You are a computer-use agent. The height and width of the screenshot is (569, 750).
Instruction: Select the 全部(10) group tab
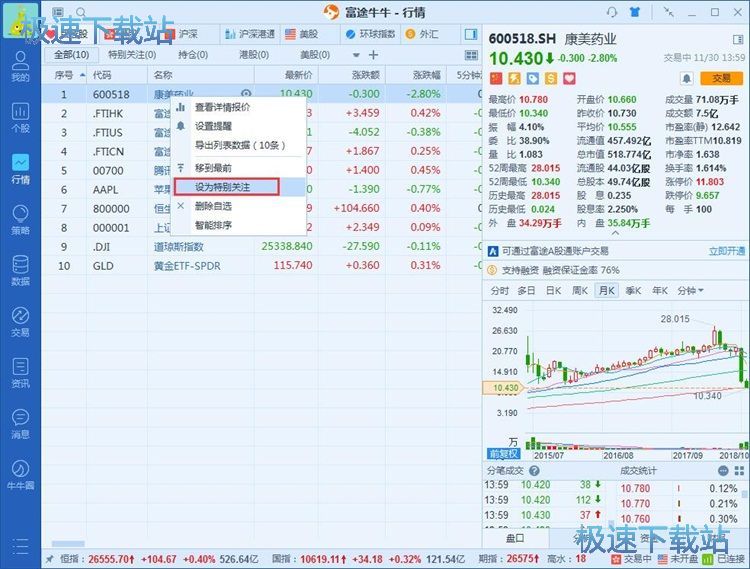(x=71, y=55)
